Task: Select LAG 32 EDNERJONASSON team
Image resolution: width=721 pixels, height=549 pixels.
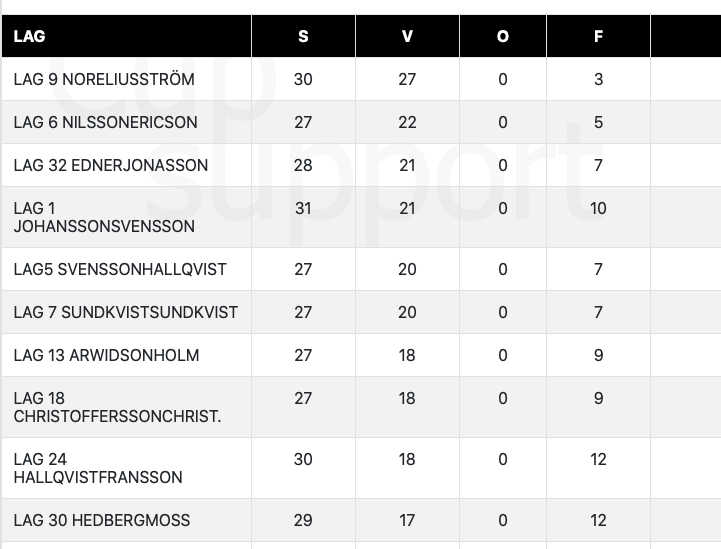Action: (x=111, y=165)
